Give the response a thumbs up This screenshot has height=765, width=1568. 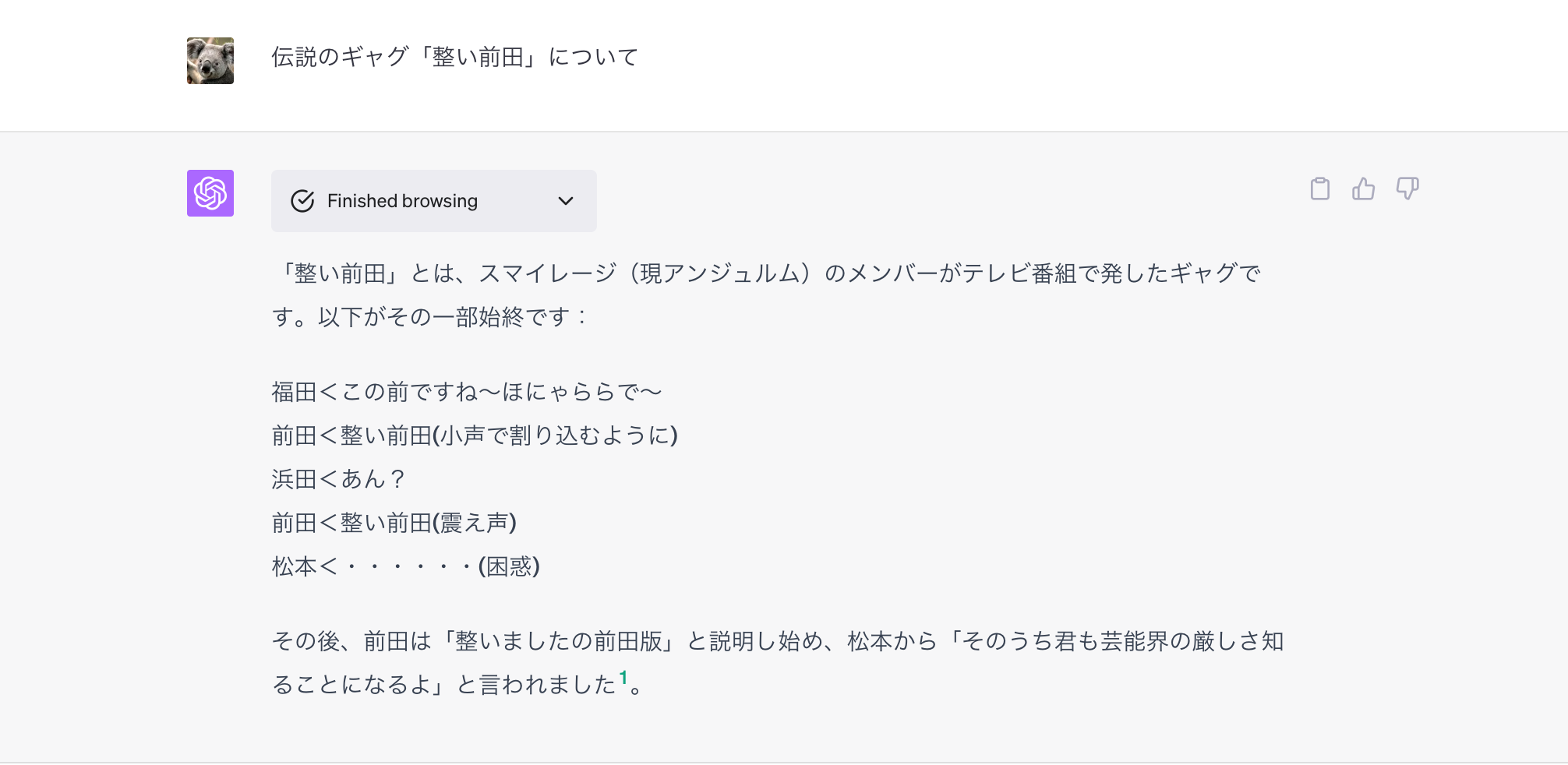(x=1363, y=189)
